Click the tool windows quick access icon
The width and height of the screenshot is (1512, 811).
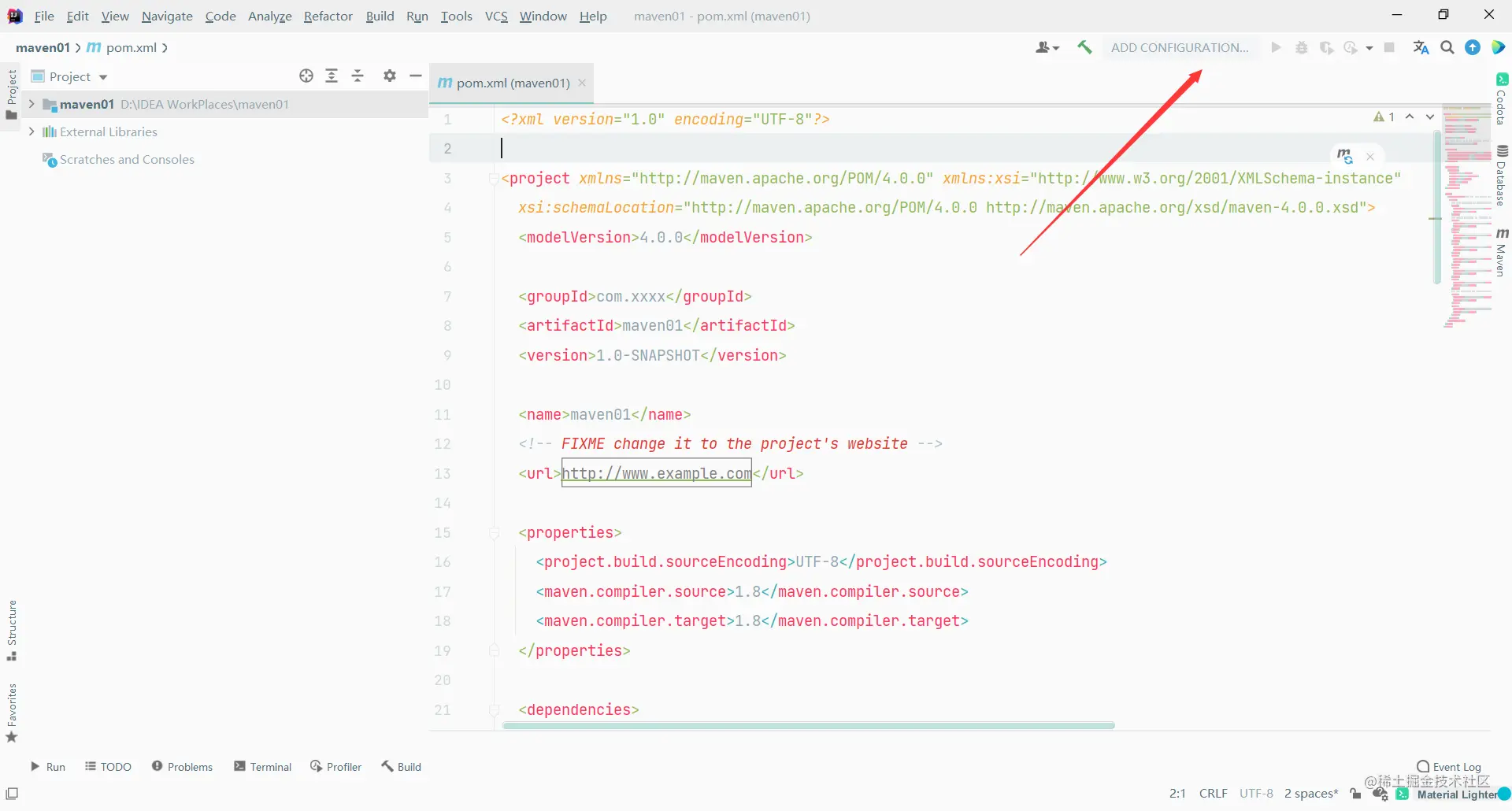(x=12, y=794)
